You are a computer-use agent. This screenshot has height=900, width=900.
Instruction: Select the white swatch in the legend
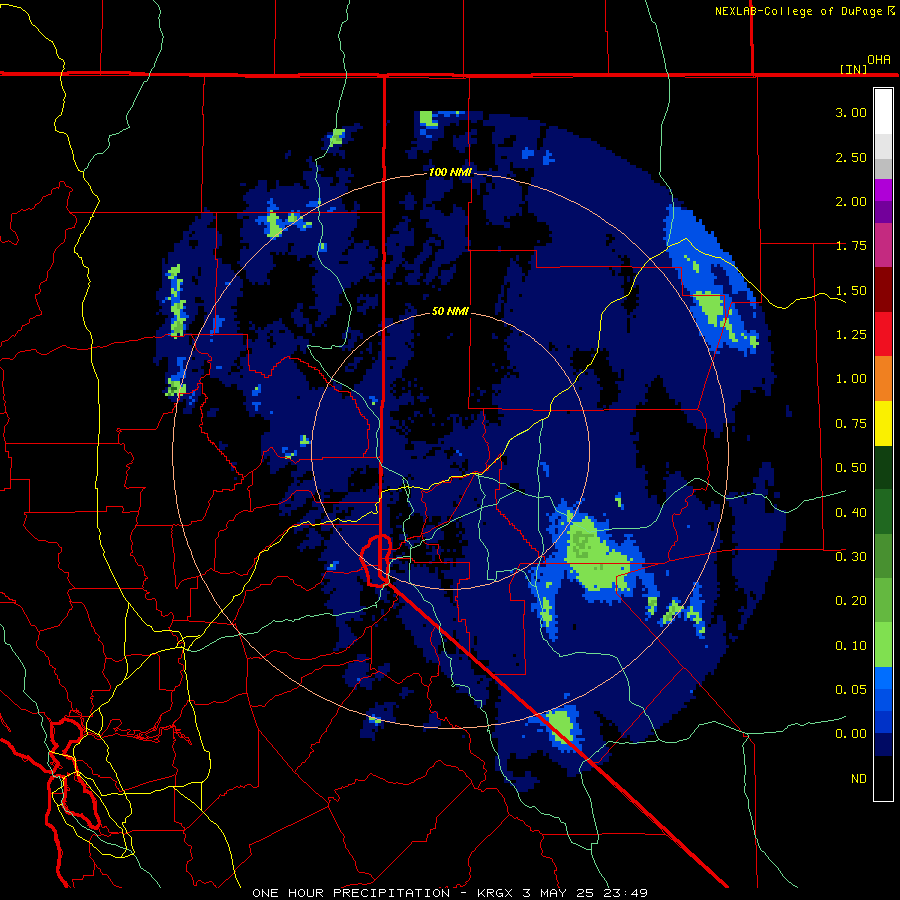(x=883, y=112)
